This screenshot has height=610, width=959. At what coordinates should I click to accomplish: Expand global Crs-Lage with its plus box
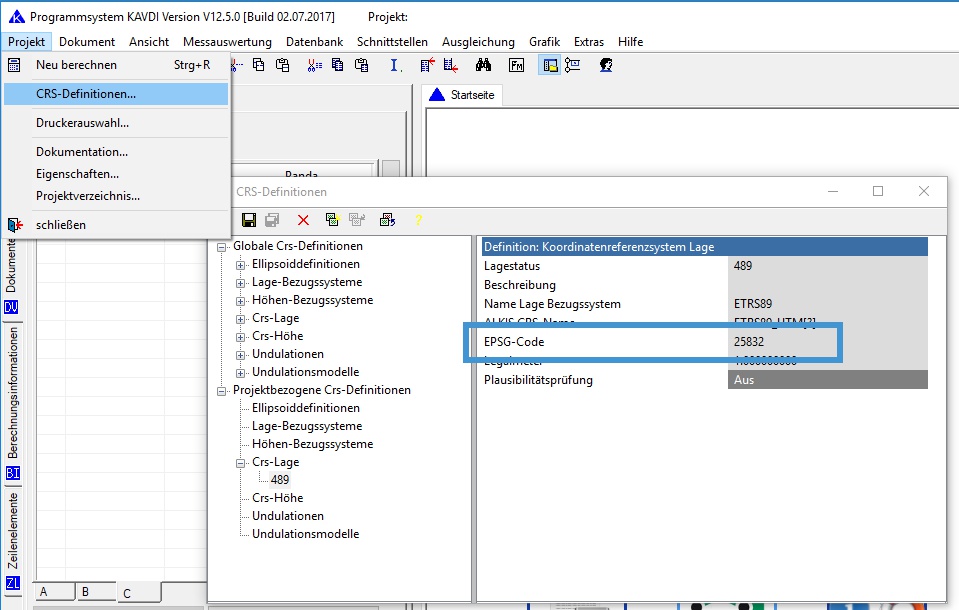pos(240,319)
